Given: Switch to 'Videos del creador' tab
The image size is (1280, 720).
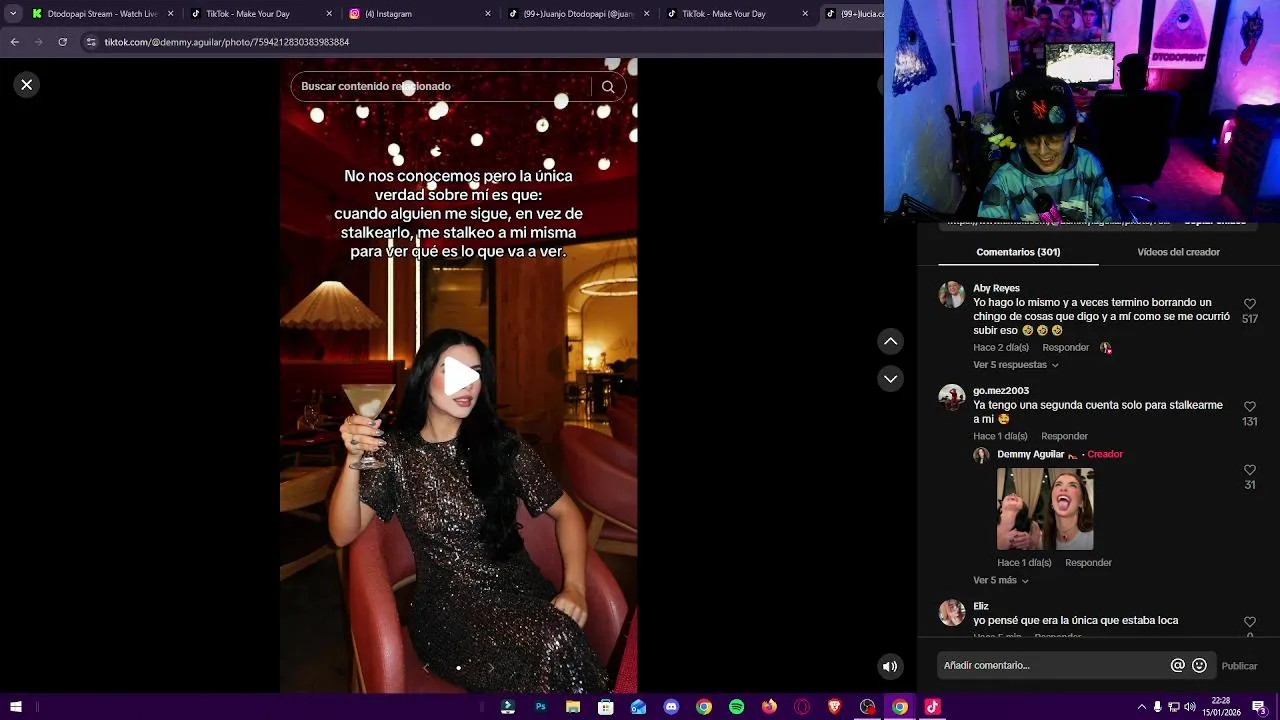Looking at the screenshot, I should [1178, 252].
